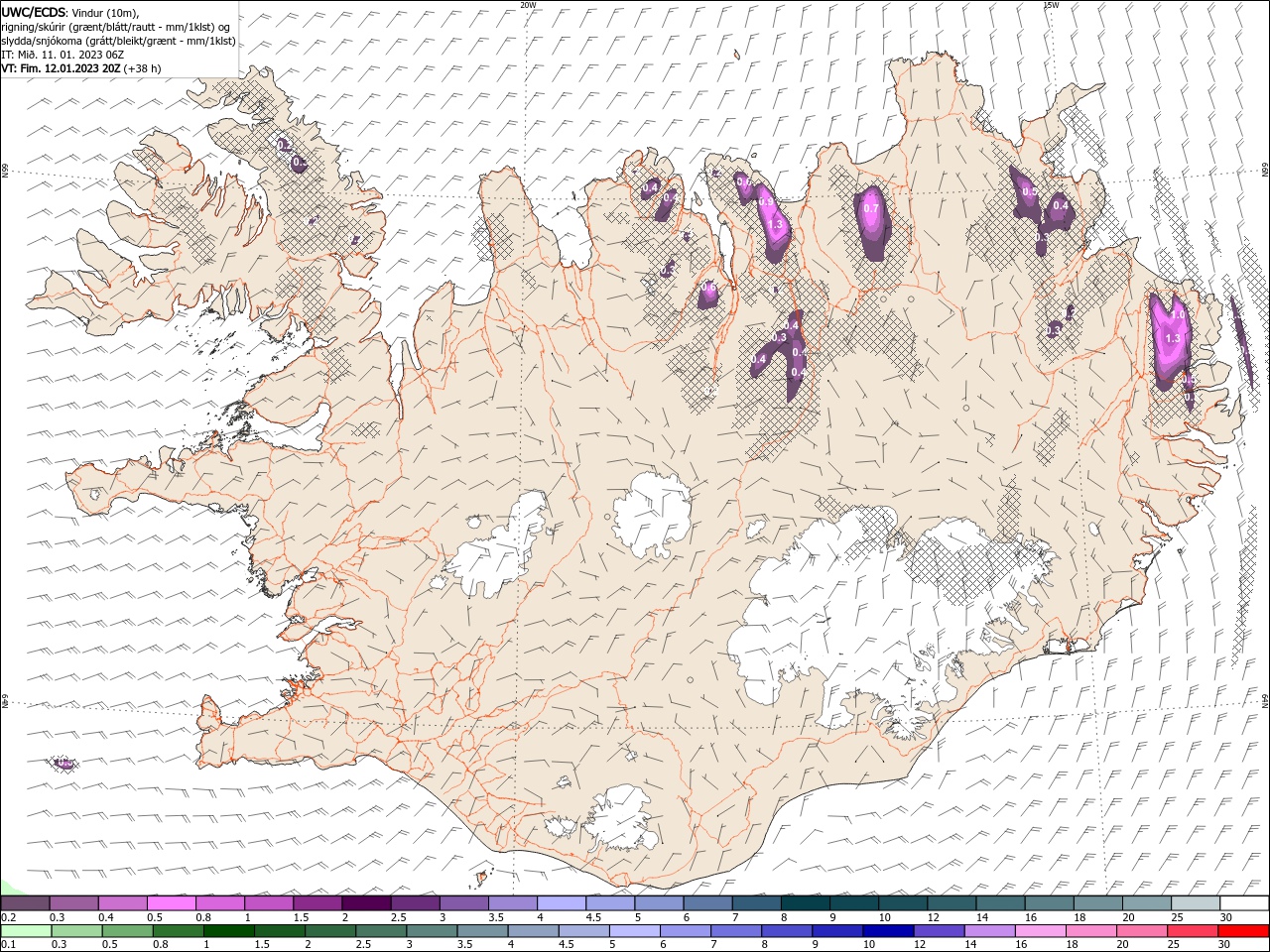Screen dimensions: 1270x952
Task: Click the 20W longitude label at top
Action: [528, 5]
